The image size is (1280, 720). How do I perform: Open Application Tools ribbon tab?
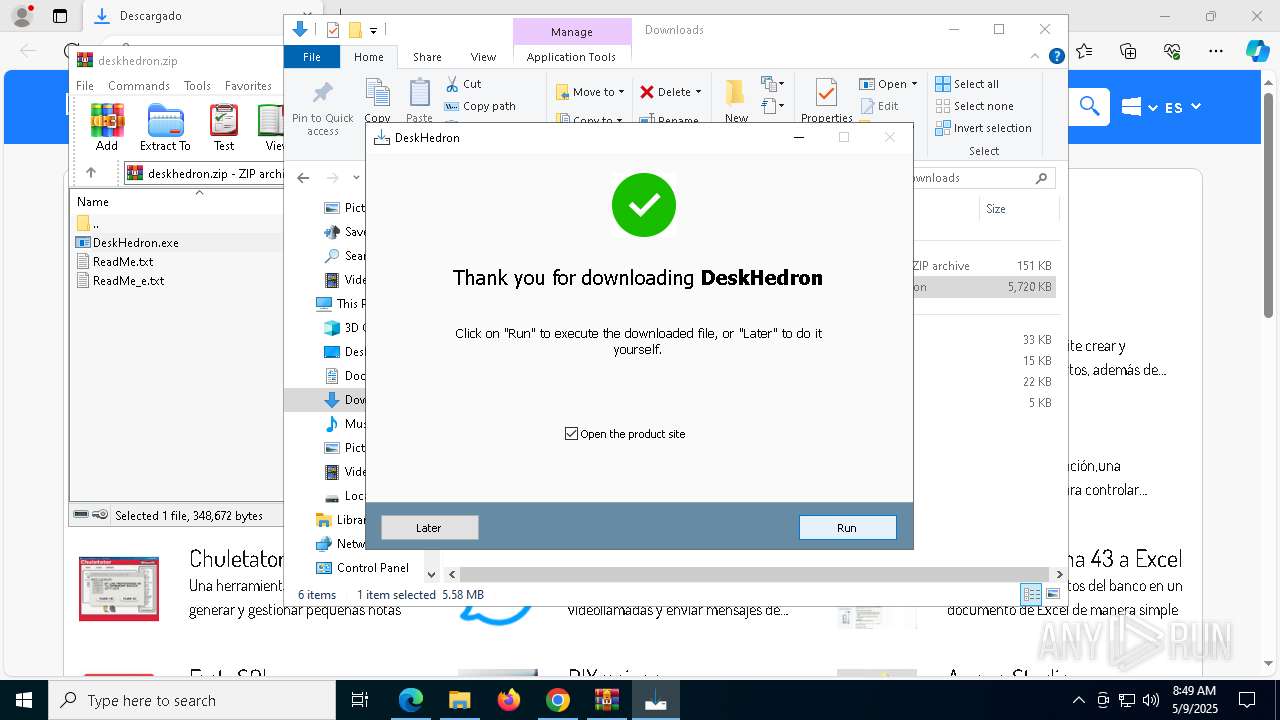point(571,57)
